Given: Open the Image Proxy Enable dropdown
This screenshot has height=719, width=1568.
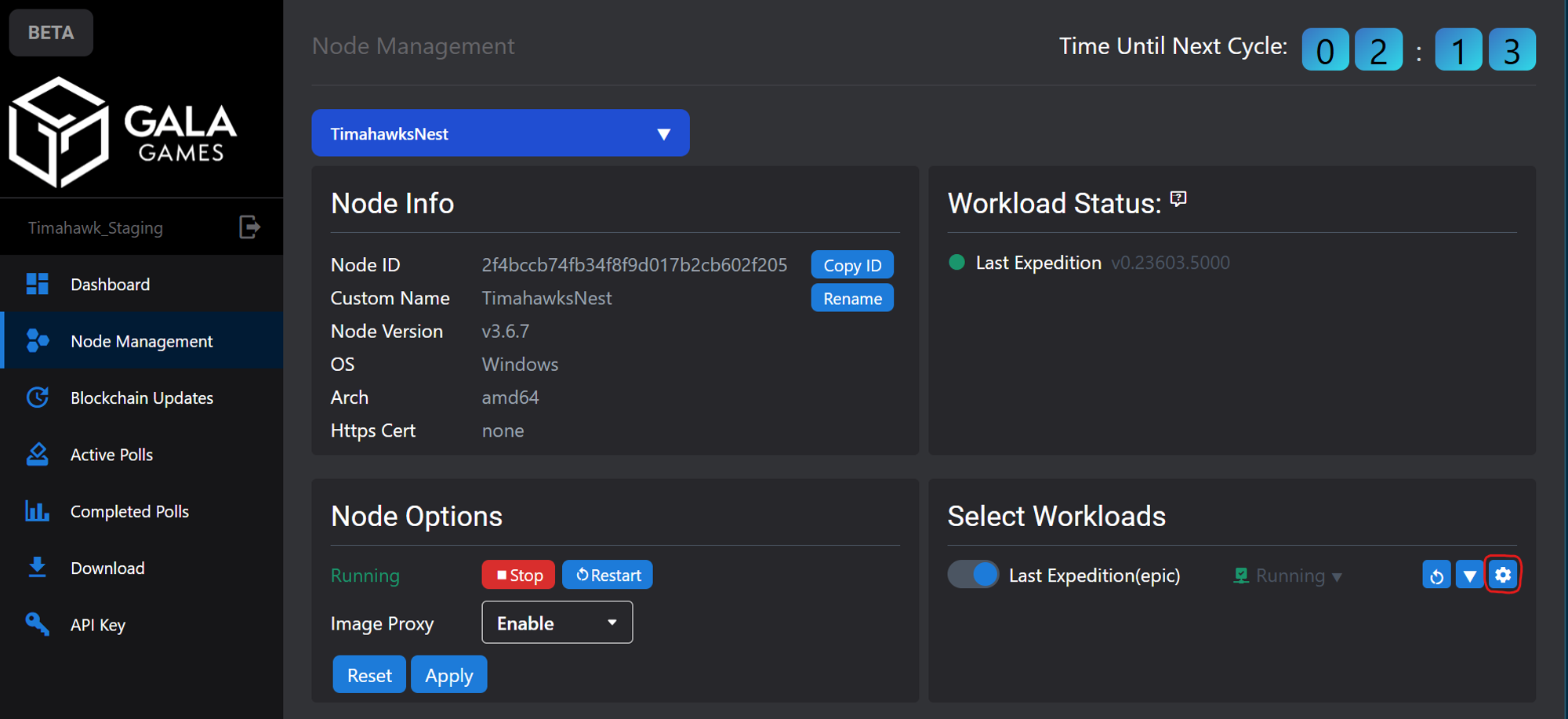Looking at the screenshot, I should coord(557,622).
